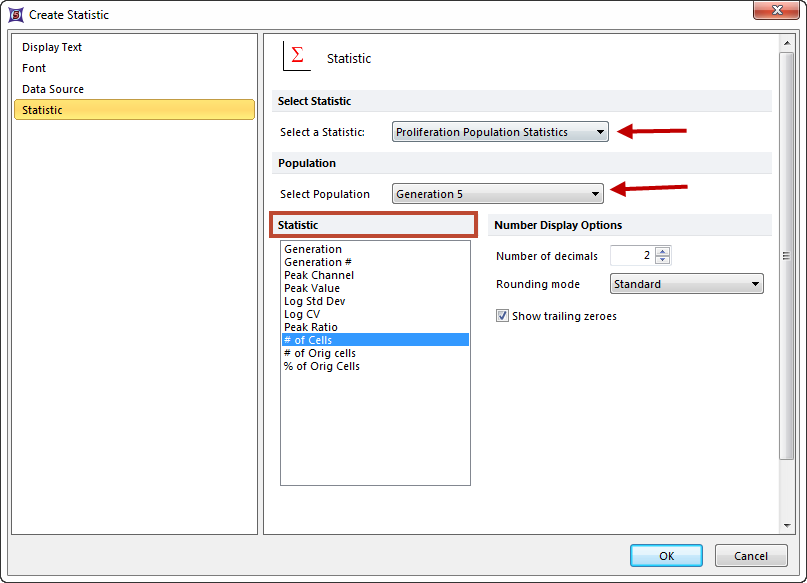Select # of Orig cells statistic
The width and height of the screenshot is (807, 583).
(375, 353)
